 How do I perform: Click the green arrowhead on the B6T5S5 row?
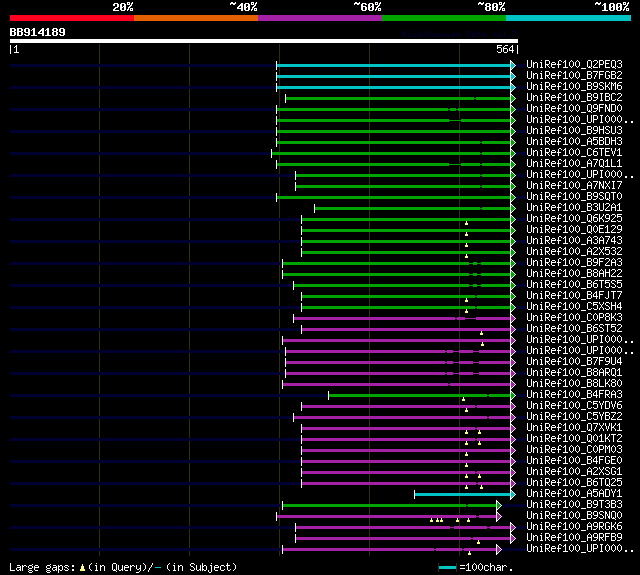tap(513, 285)
